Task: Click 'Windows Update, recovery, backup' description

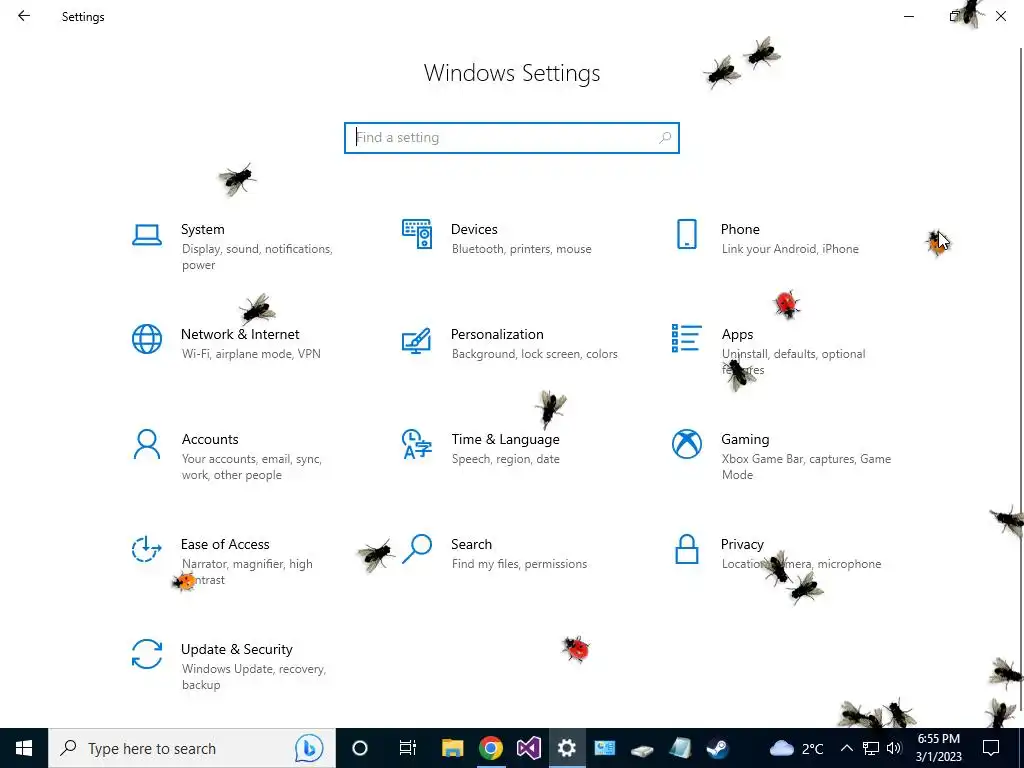Action: 253,677
